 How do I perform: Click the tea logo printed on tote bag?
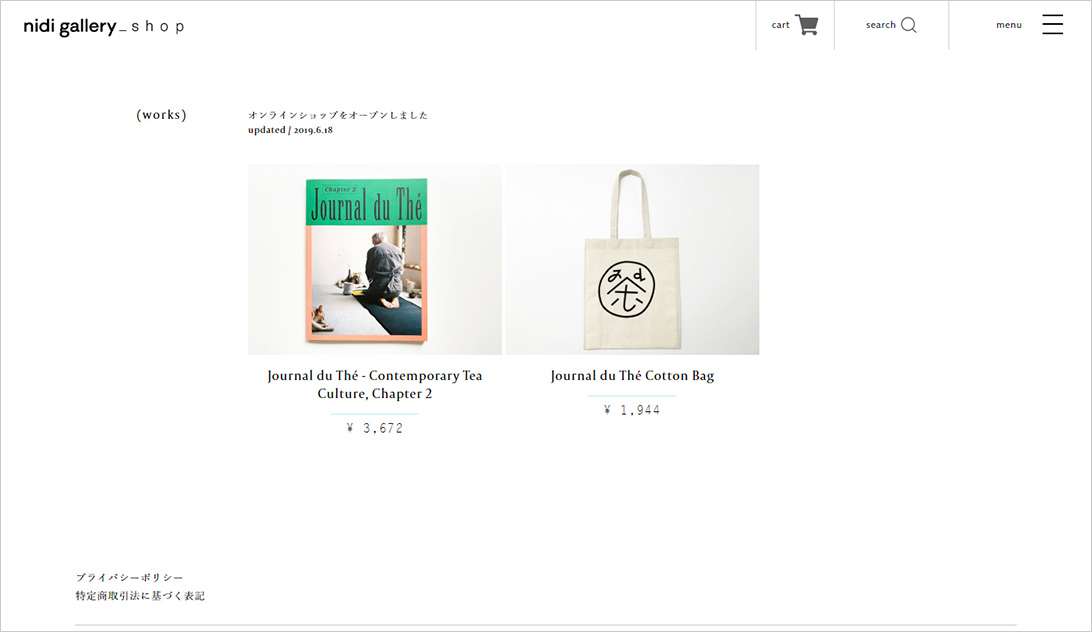click(x=627, y=289)
